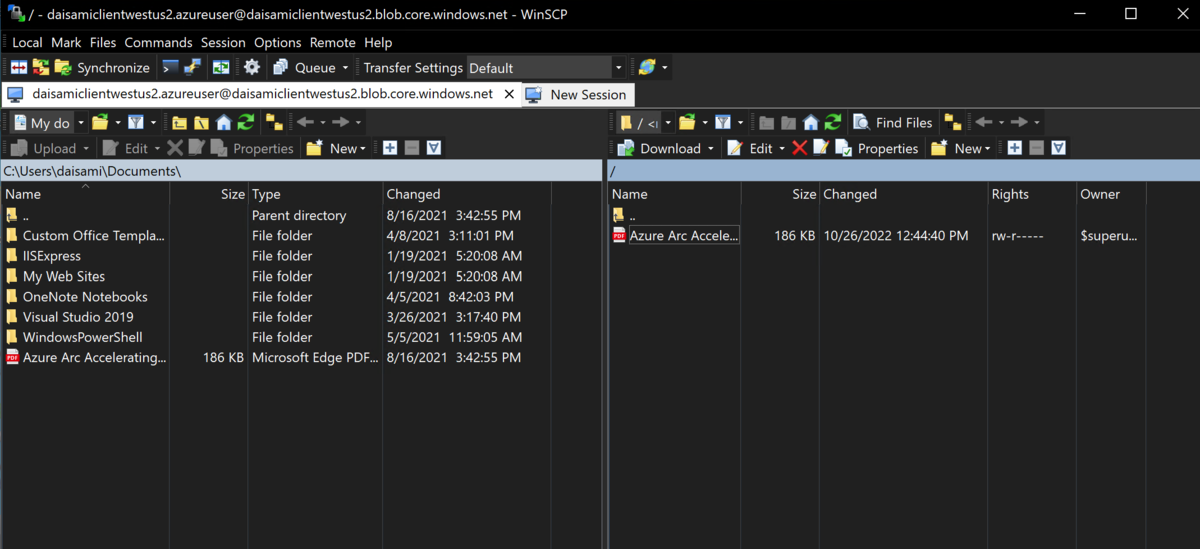Image resolution: width=1200 pixels, height=549 pixels.
Task: Open the Local menu
Action: (x=27, y=43)
